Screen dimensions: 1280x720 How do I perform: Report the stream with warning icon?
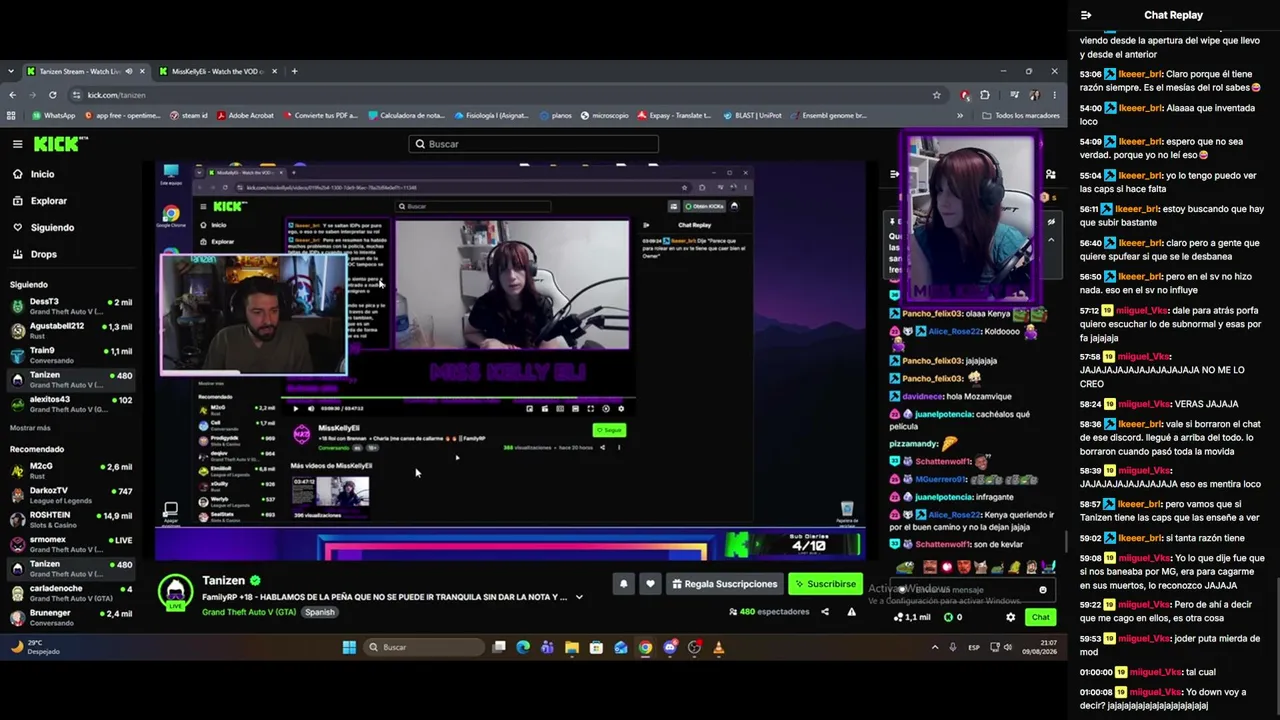(852, 612)
